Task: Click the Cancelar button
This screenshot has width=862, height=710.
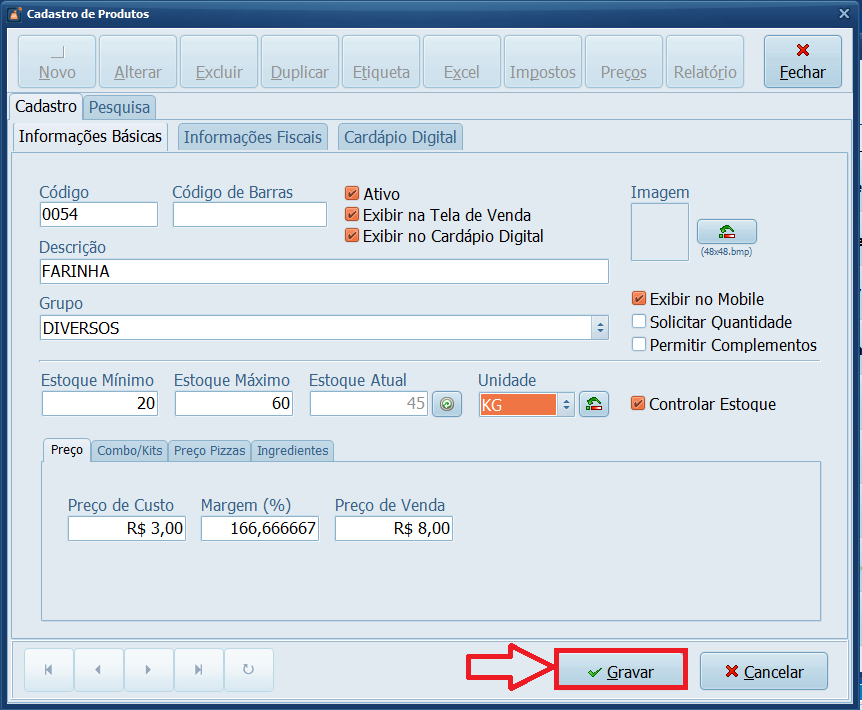Action: 764,672
